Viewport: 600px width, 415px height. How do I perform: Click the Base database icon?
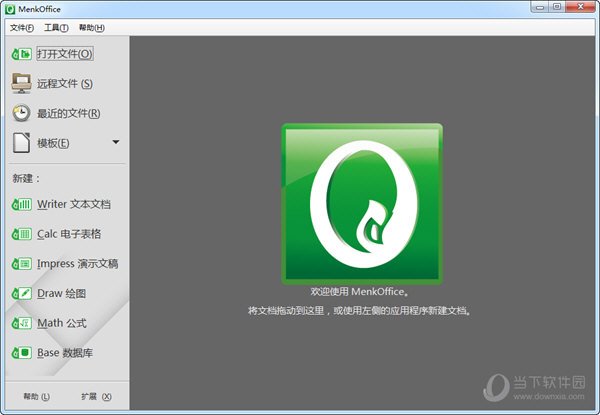pos(21,353)
